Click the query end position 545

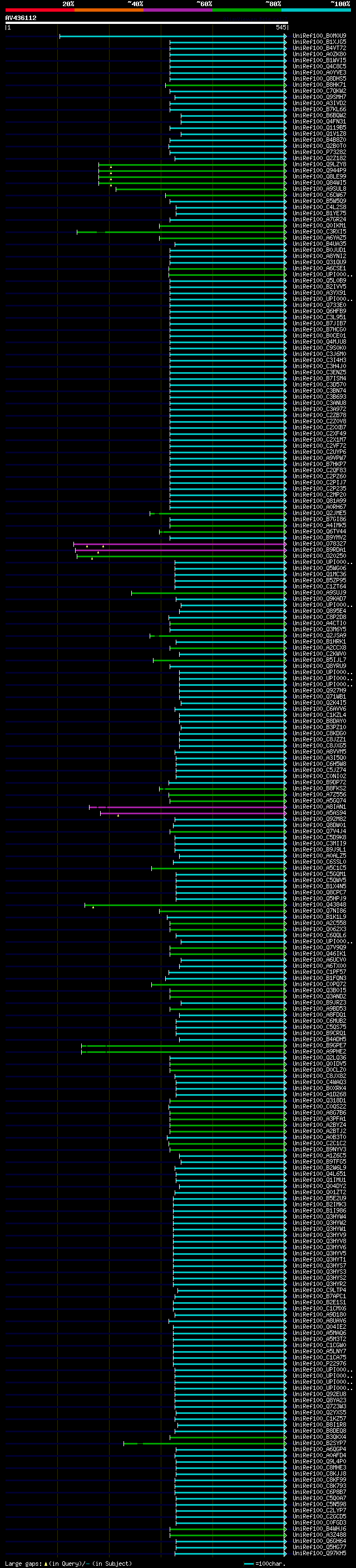tap(280, 27)
